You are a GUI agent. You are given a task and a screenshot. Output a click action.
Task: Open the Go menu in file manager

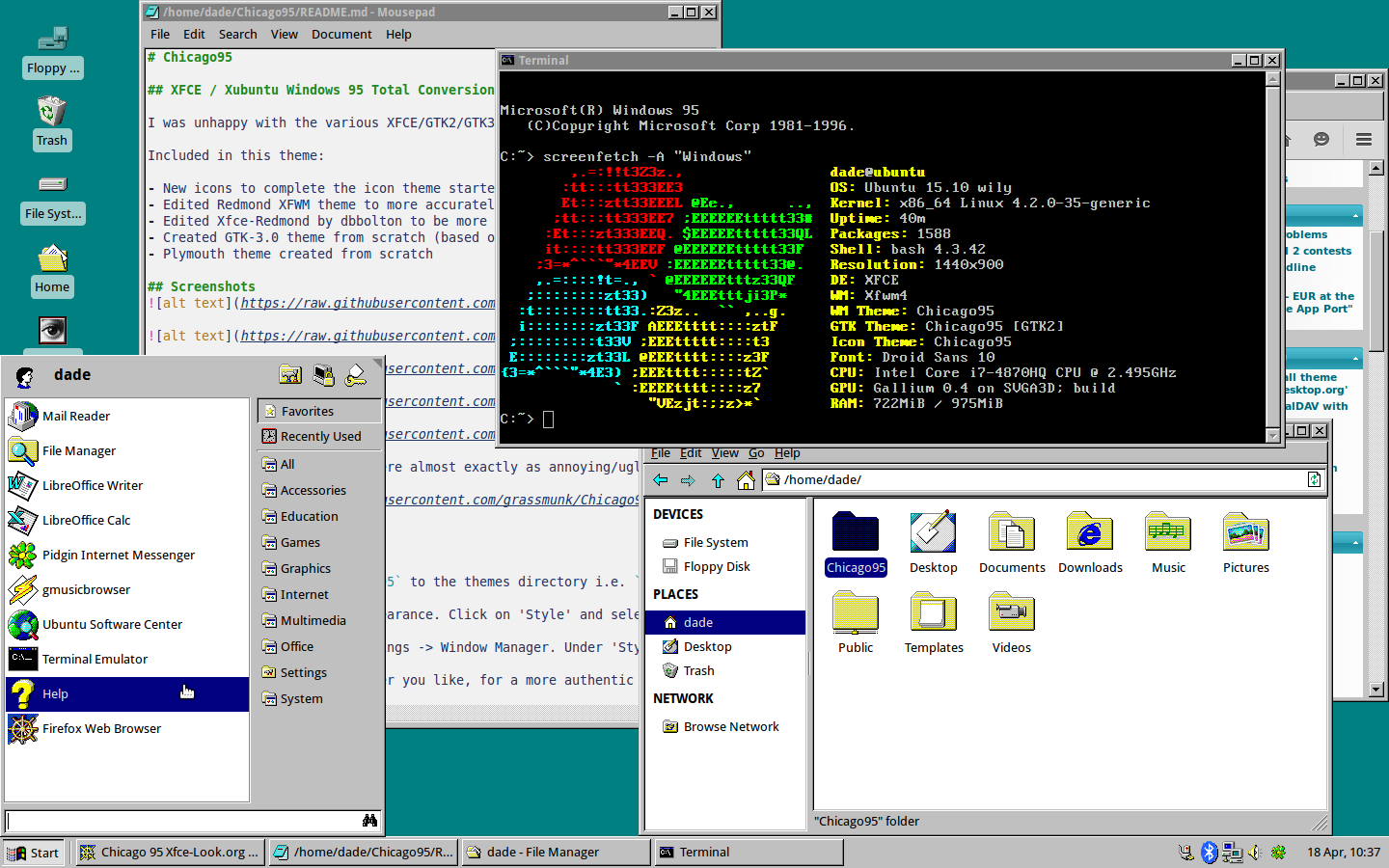point(756,453)
